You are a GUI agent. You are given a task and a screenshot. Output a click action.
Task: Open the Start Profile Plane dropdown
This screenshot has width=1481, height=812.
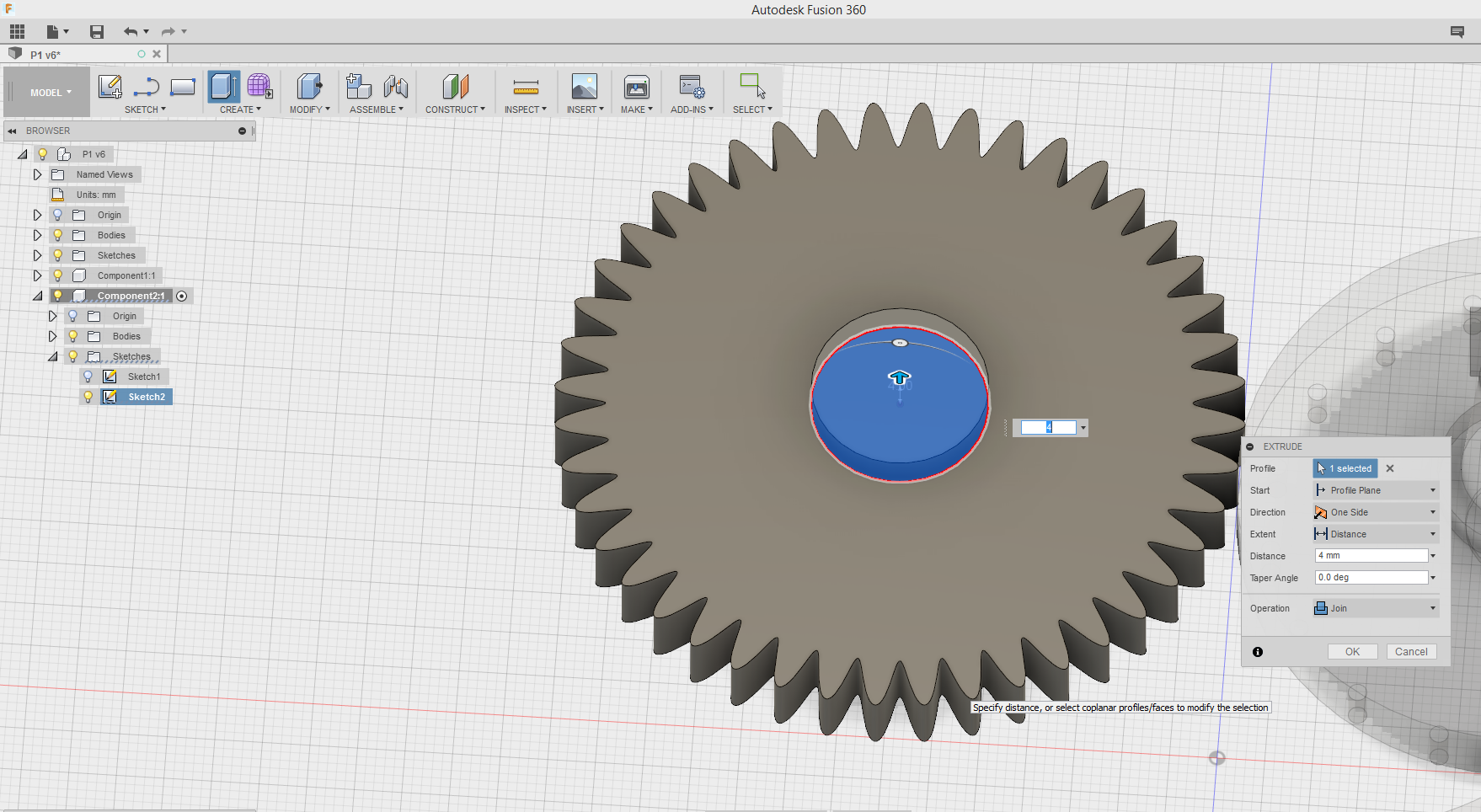coord(1375,490)
